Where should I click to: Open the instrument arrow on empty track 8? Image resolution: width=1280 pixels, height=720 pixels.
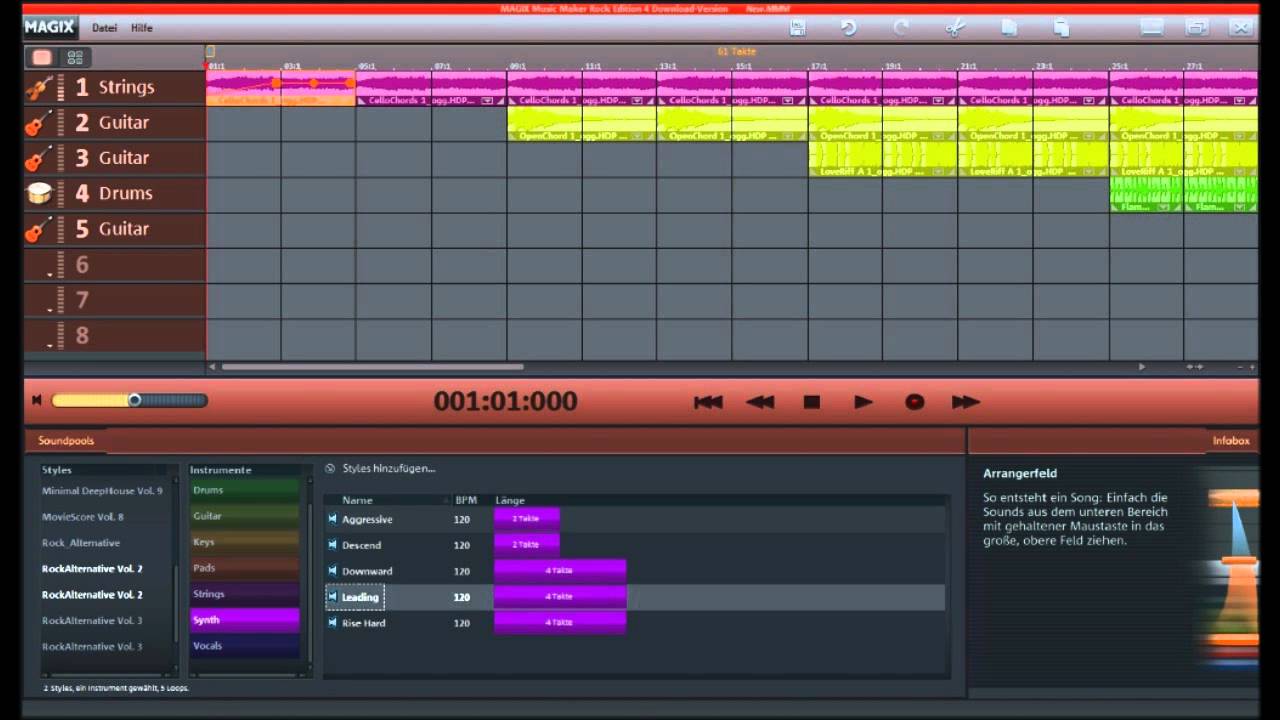click(x=50, y=345)
